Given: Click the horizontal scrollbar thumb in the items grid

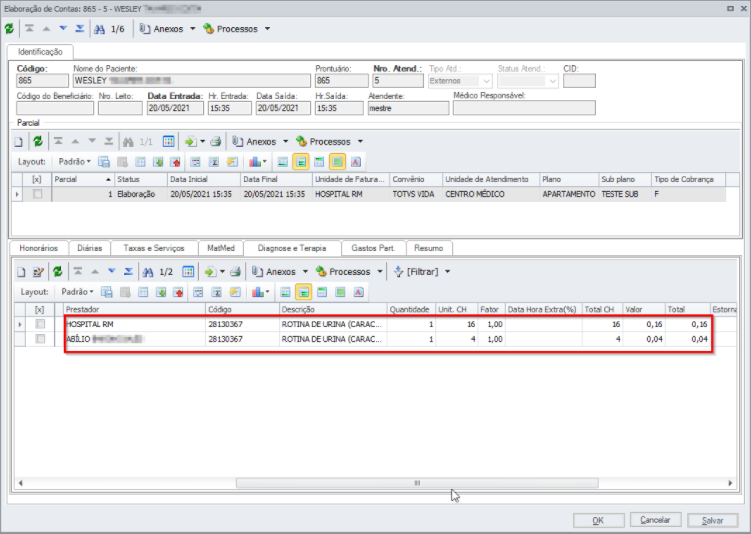Looking at the screenshot, I should pyautogui.click(x=417, y=483).
